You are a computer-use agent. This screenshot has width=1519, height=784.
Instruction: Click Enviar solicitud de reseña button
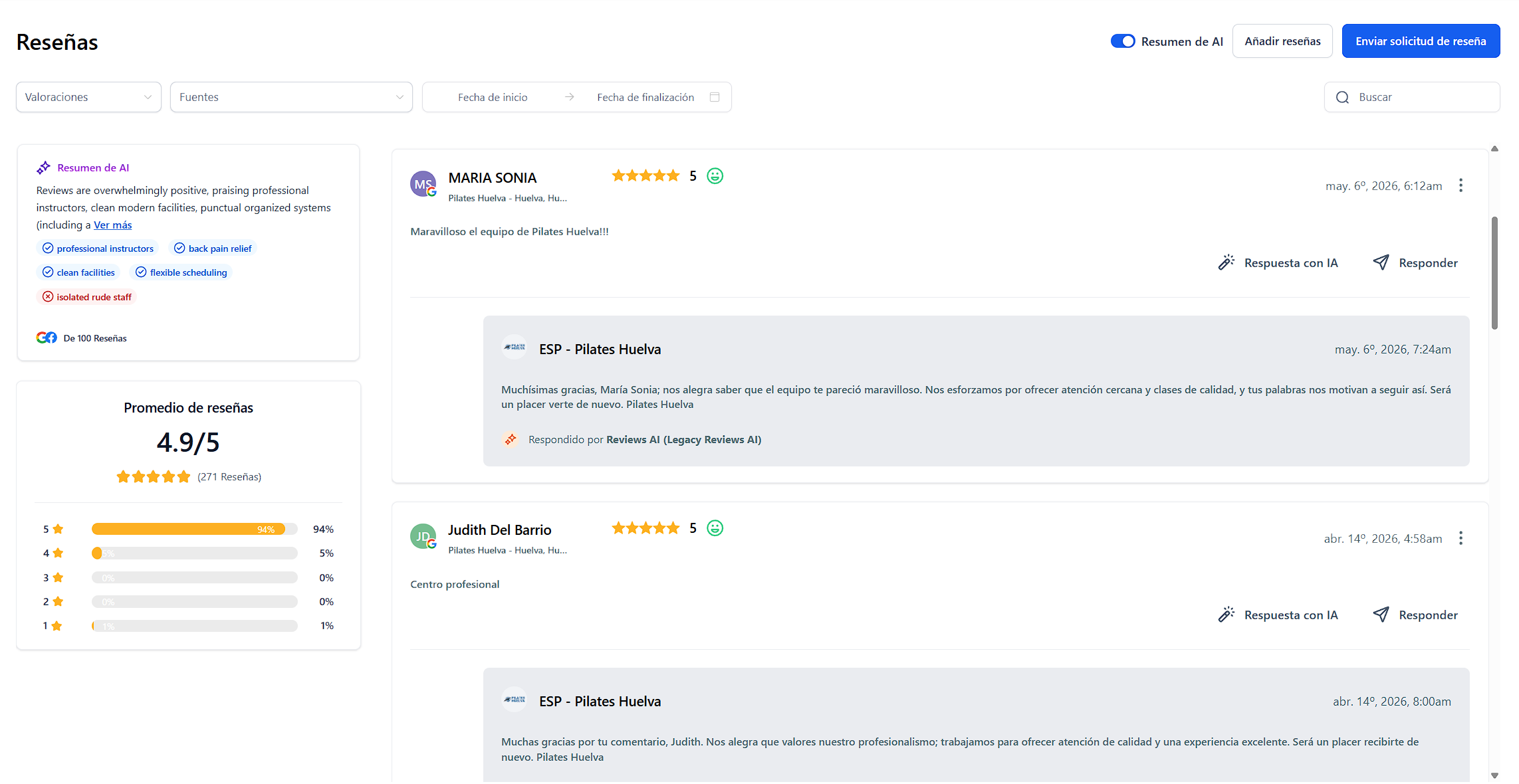1421,41
